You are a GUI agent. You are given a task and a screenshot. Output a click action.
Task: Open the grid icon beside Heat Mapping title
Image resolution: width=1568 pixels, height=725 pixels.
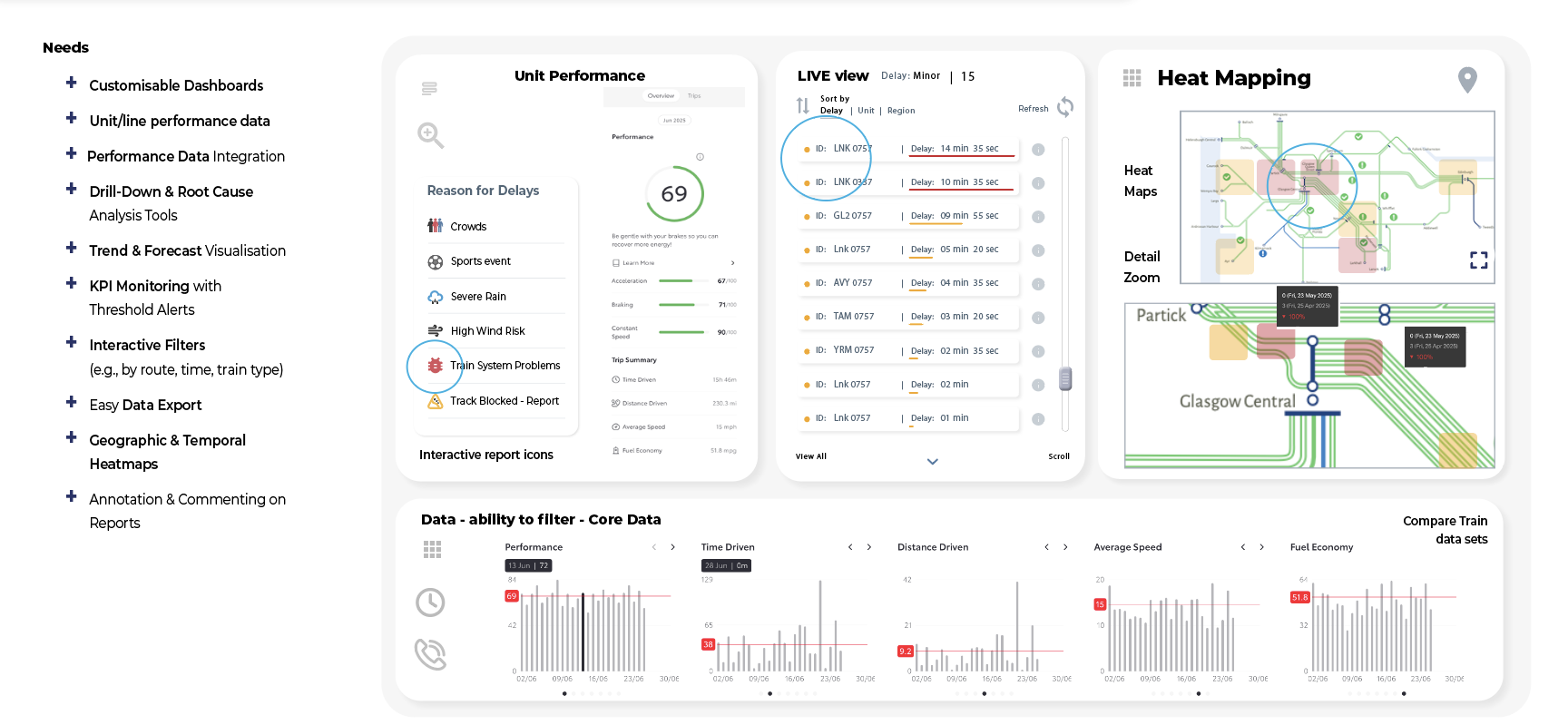tap(1132, 78)
